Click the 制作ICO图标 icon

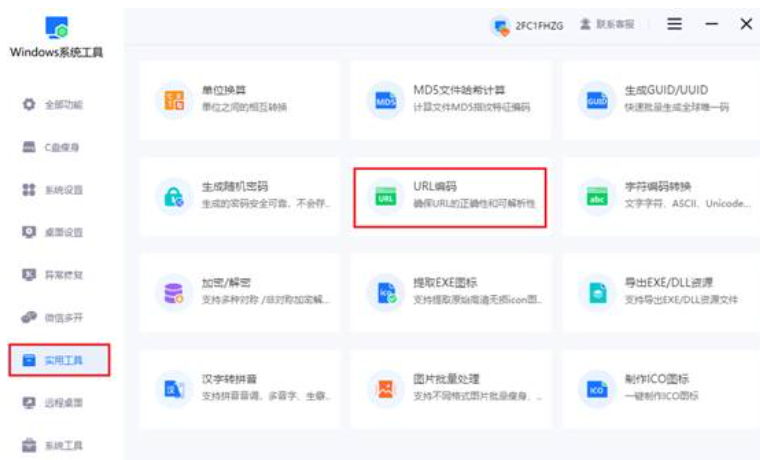[x=597, y=388]
